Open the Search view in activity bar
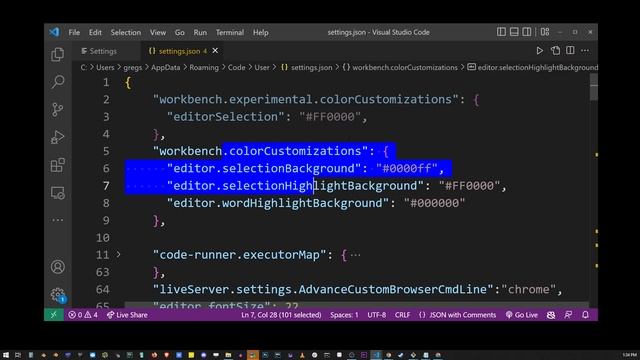The height and width of the screenshot is (360, 640). (58, 82)
